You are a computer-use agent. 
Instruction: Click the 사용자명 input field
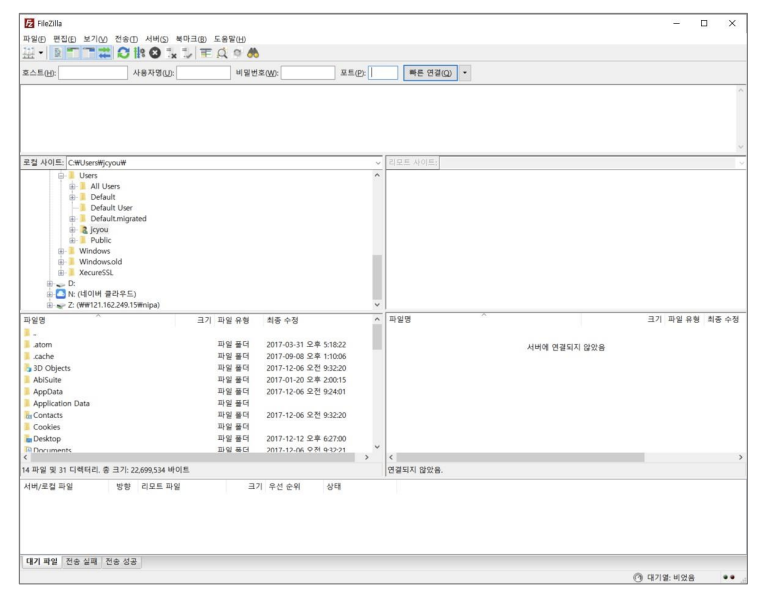(x=203, y=73)
